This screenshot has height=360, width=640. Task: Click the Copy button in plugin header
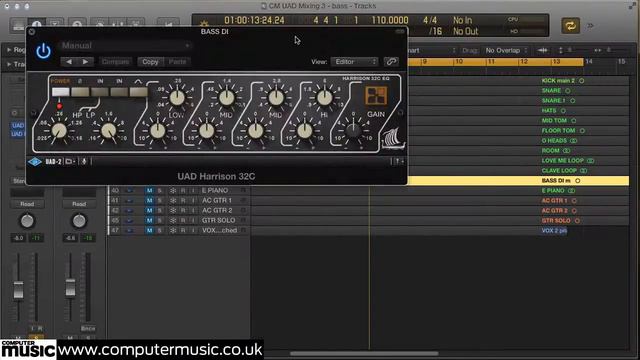click(150, 62)
